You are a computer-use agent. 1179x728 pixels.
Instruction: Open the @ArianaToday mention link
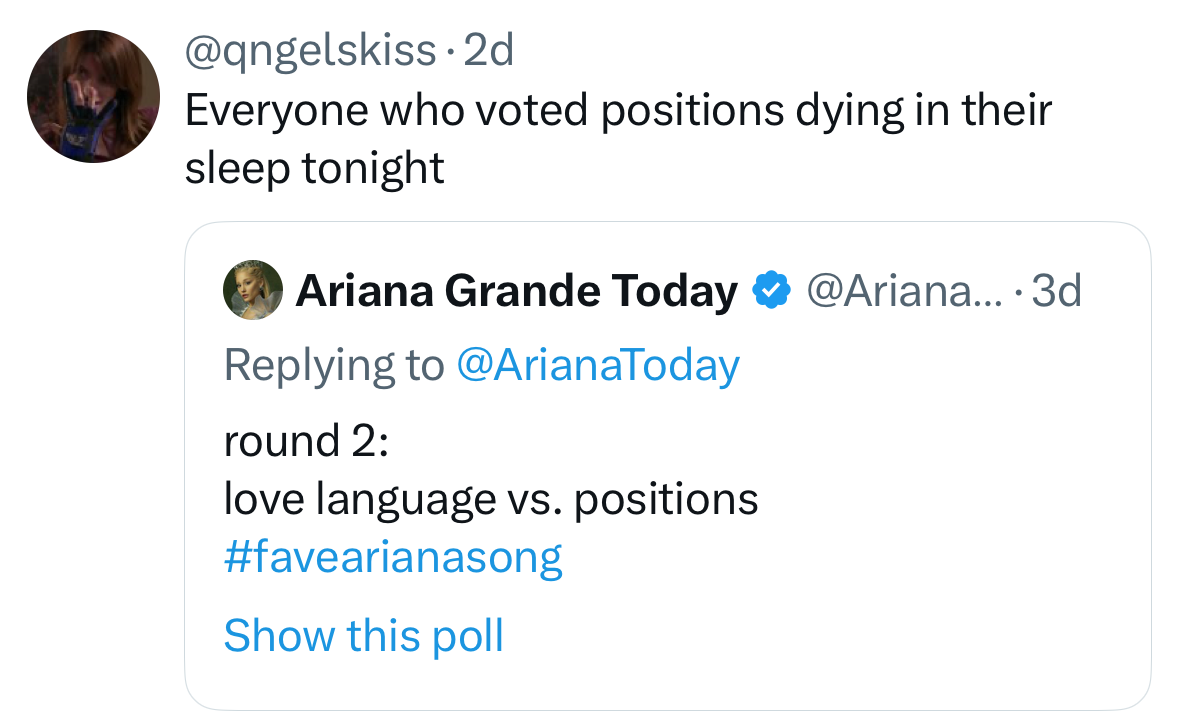597,365
